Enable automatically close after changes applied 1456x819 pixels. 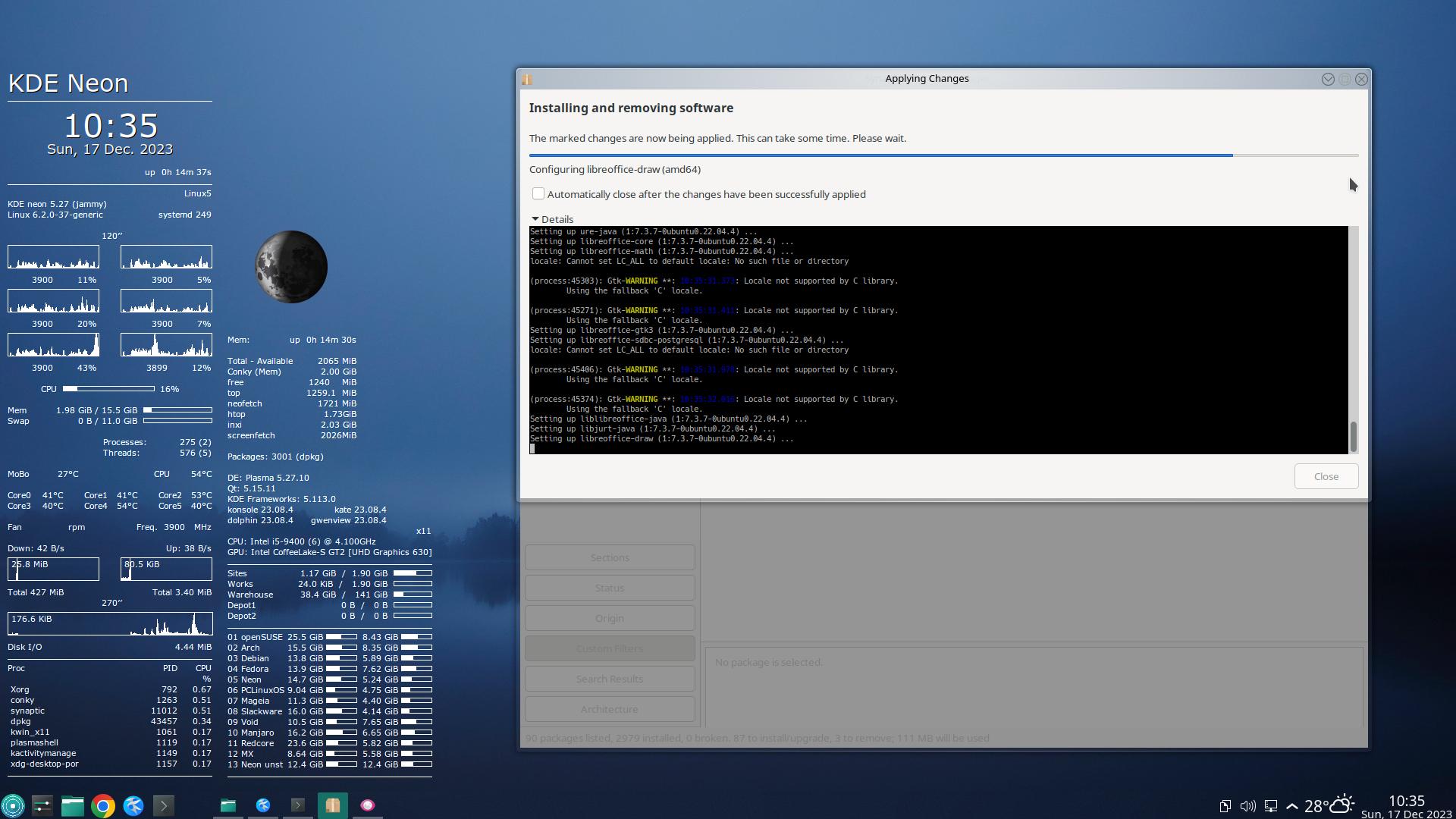[538, 194]
